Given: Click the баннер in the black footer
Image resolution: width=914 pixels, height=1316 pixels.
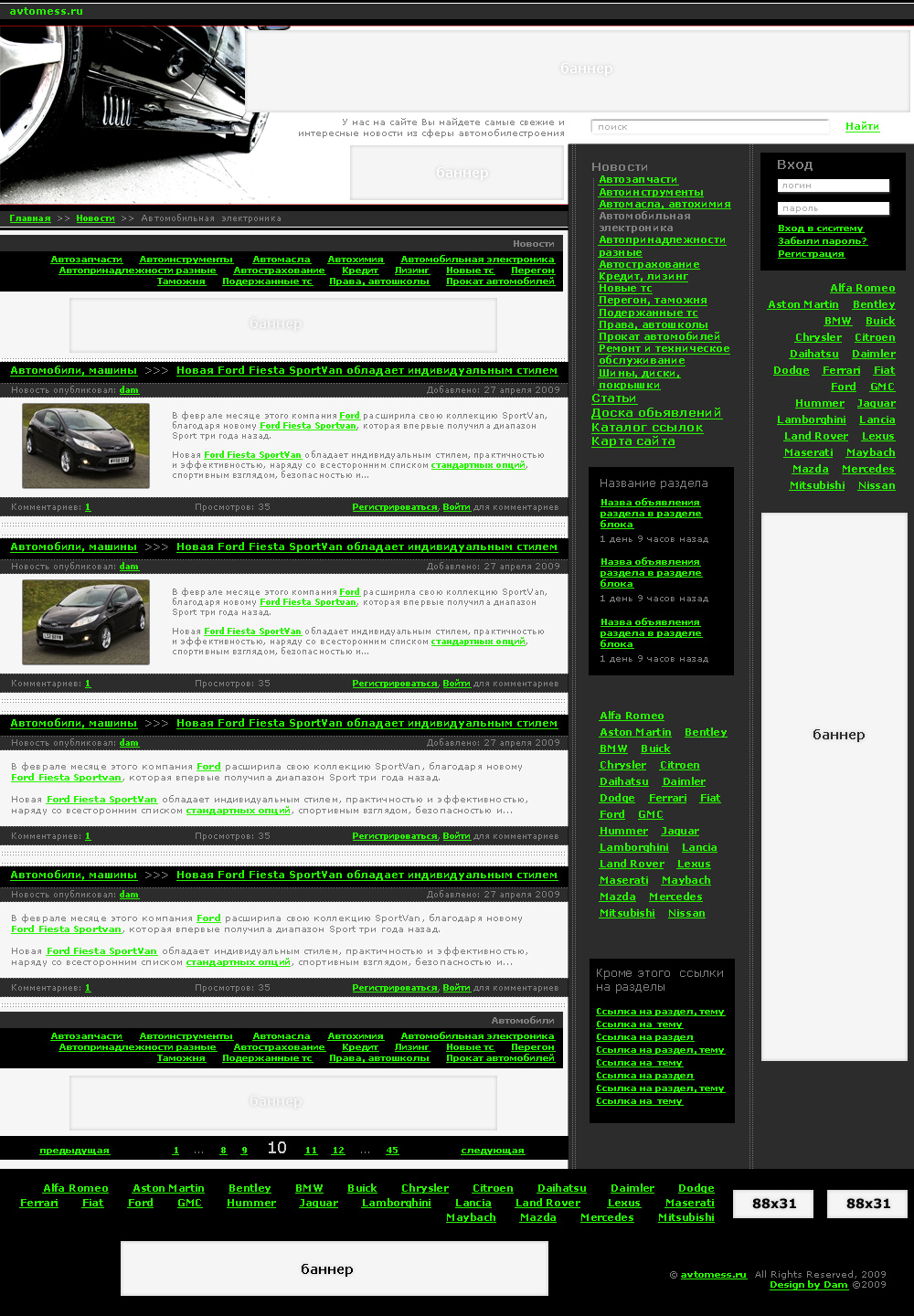Looking at the screenshot, I should 335,1268.
